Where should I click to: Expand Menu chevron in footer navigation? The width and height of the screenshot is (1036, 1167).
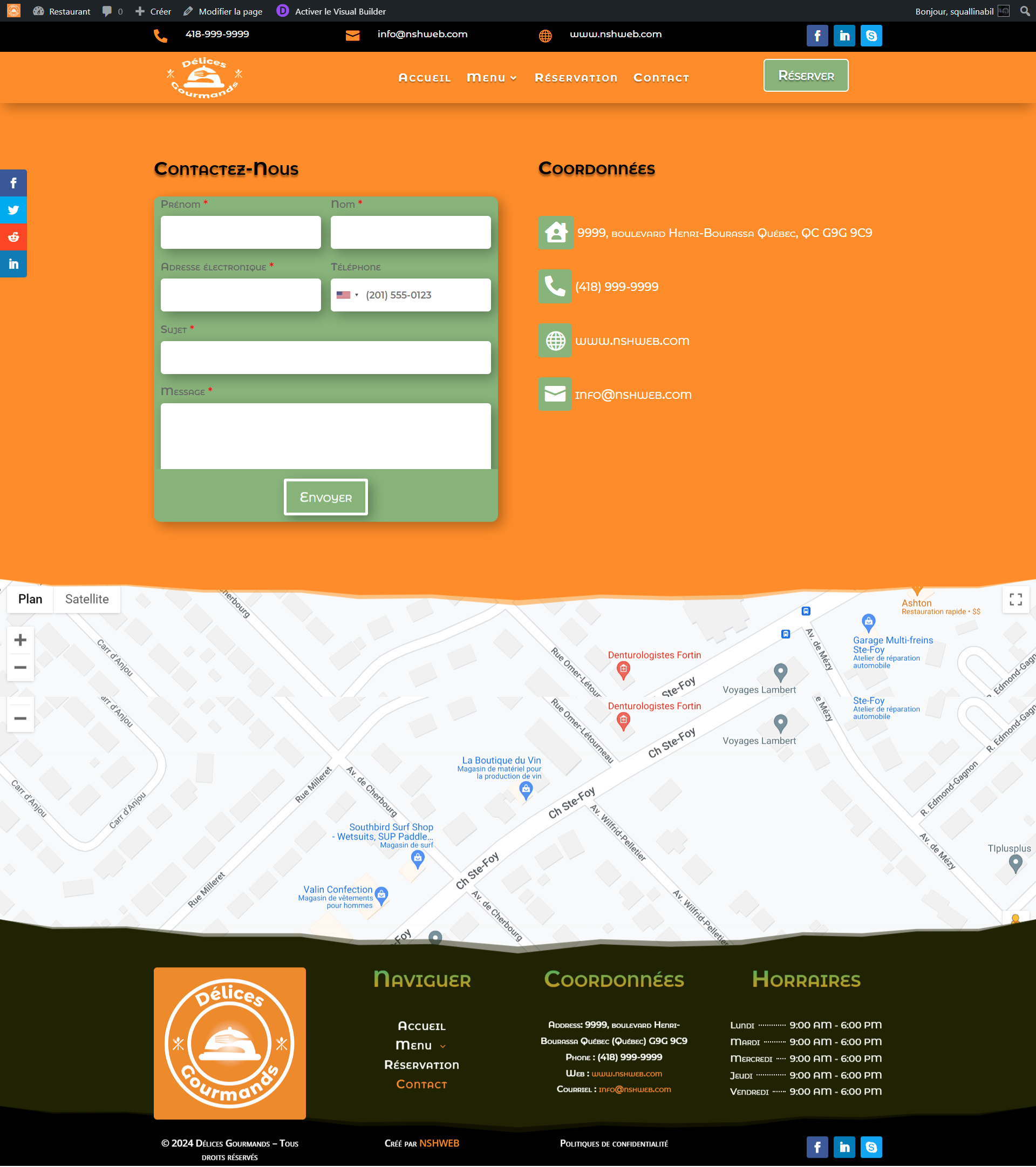(443, 1047)
